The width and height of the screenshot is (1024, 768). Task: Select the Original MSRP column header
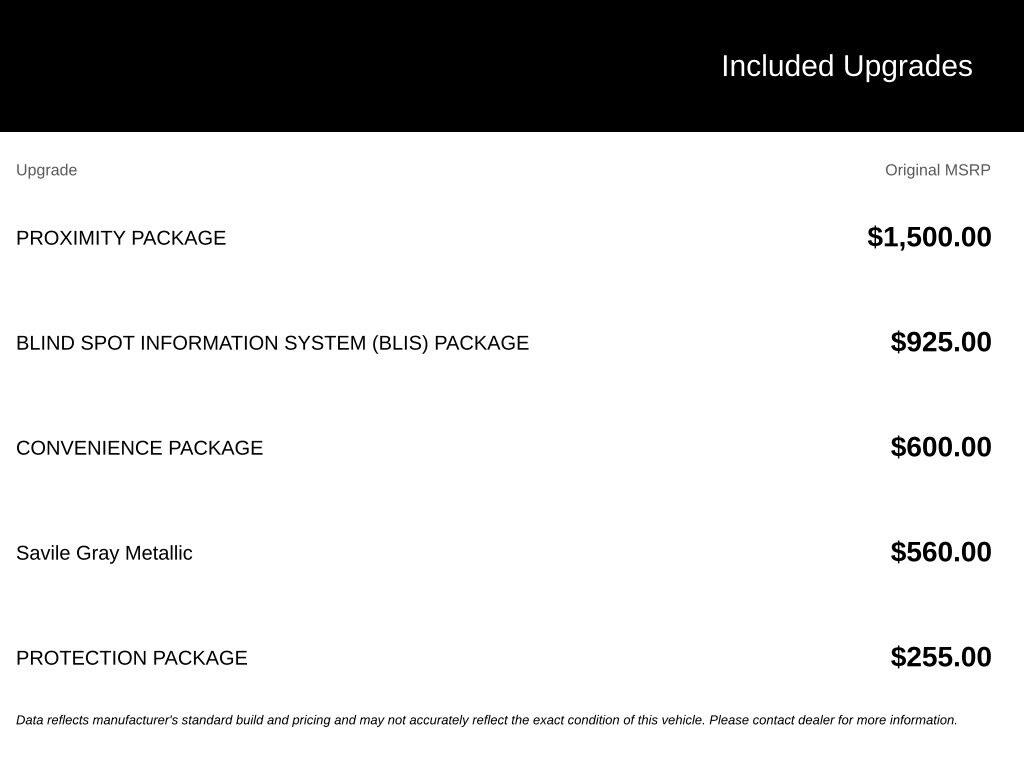(938, 170)
